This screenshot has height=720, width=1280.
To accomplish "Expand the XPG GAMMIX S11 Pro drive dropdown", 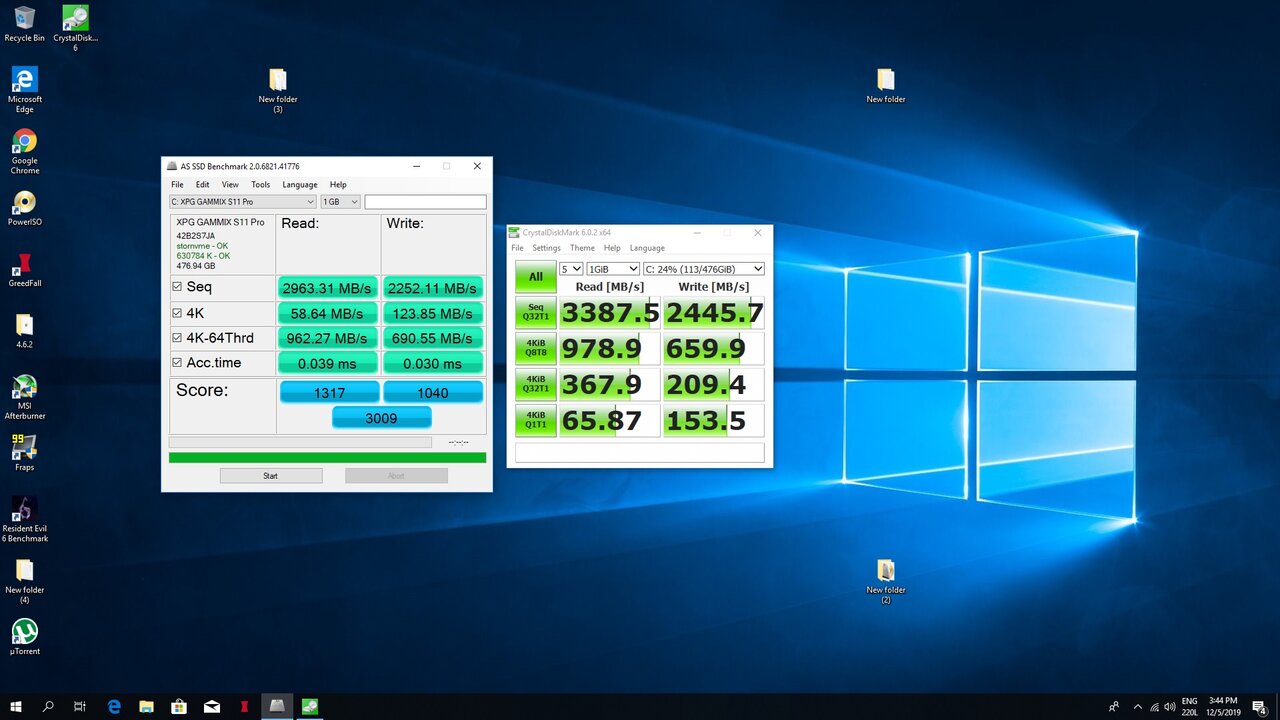I will point(242,202).
